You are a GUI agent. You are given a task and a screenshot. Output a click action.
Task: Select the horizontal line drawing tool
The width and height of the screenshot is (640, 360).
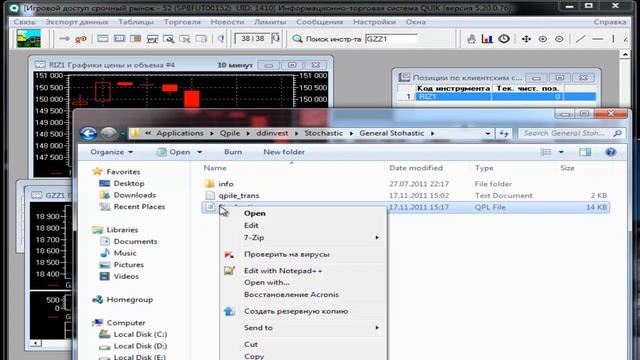[x=597, y=39]
